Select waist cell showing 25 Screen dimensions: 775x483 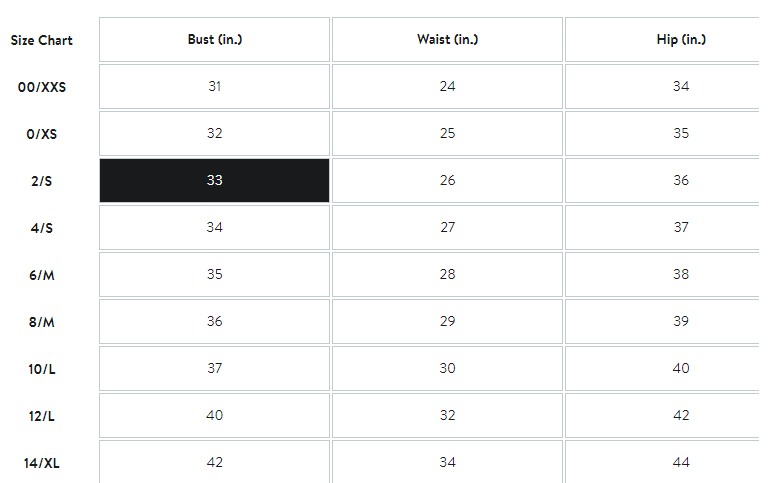(x=447, y=134)
